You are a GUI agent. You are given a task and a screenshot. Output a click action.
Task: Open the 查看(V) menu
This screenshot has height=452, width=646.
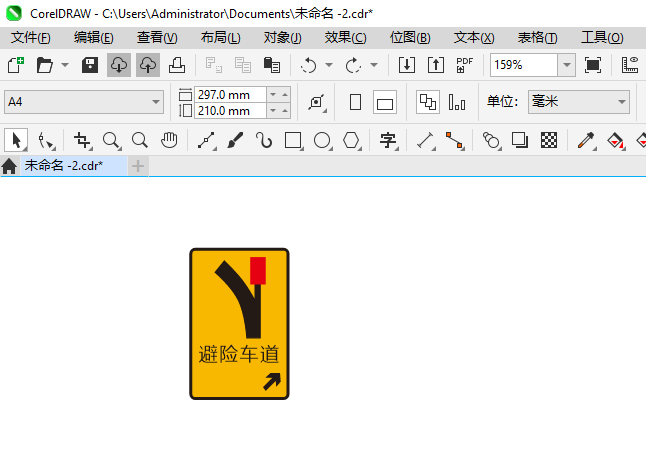pos(157,37)
